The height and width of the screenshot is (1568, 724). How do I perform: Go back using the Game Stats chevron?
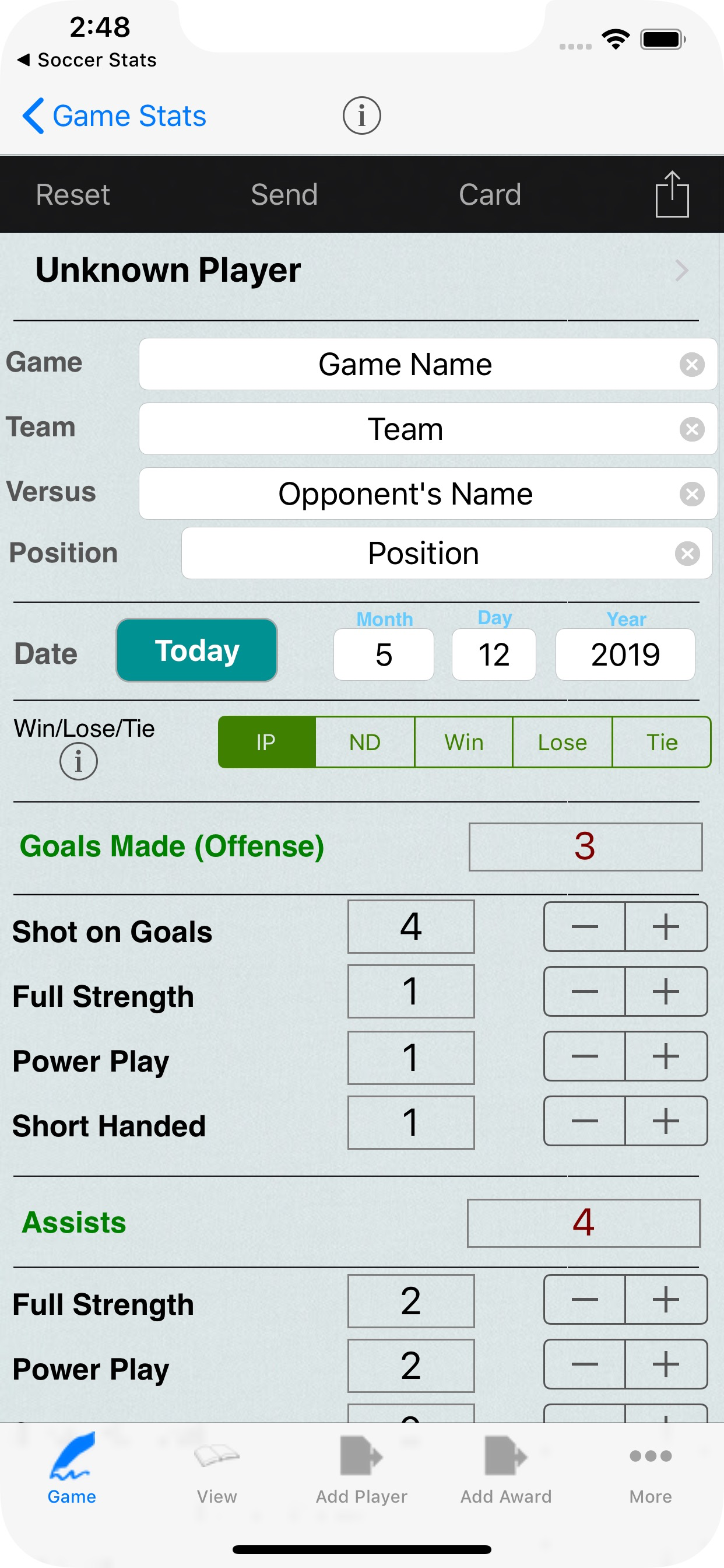pos(113,115)
